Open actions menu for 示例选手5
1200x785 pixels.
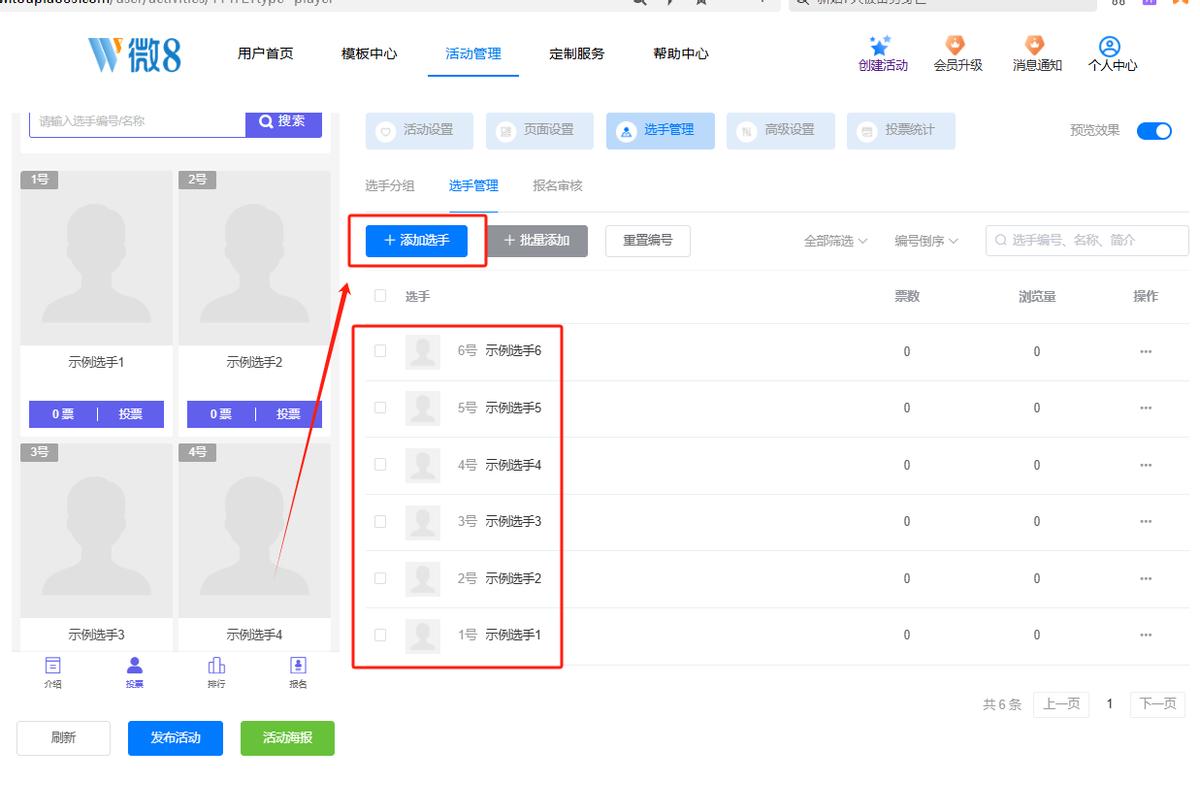1145,408
